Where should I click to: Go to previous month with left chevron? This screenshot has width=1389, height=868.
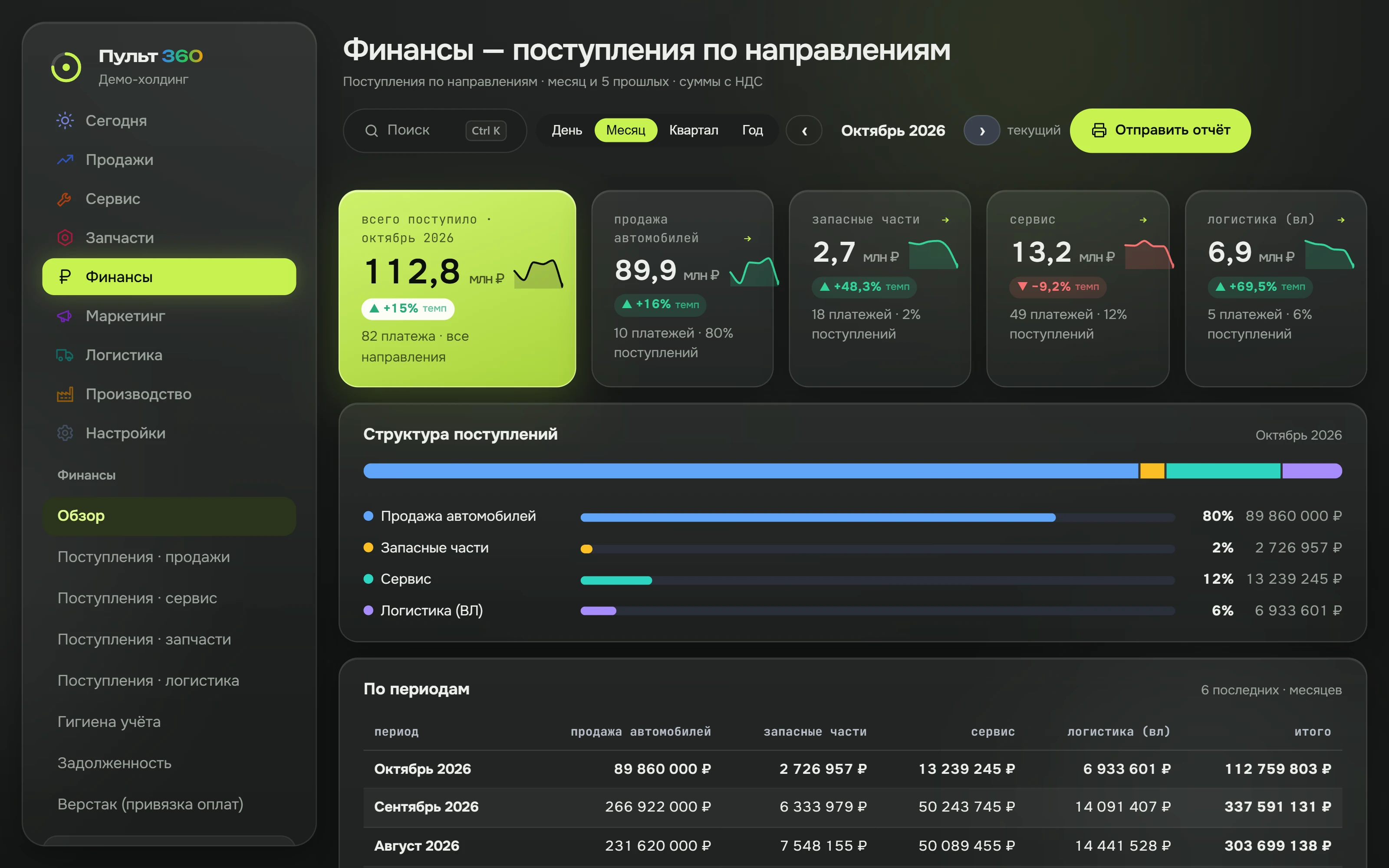[804, 131]
